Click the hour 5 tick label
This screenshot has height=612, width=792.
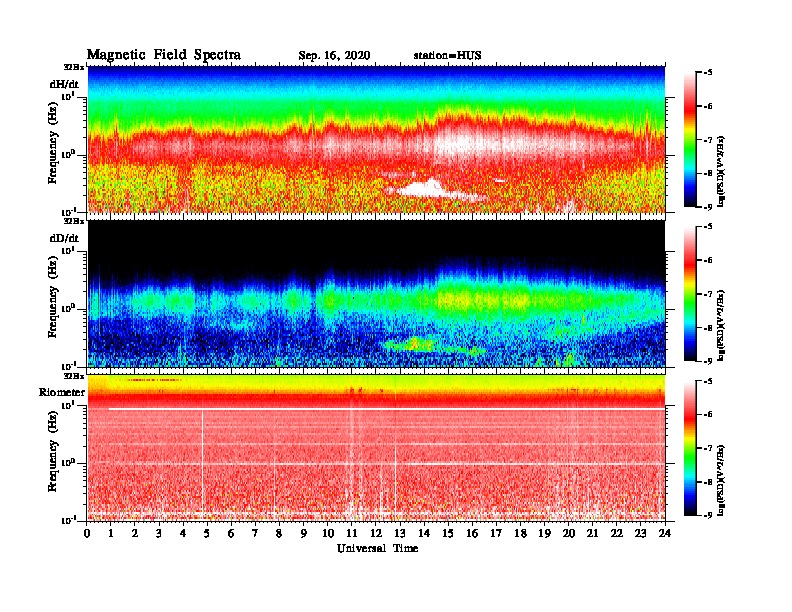[207, 533]
